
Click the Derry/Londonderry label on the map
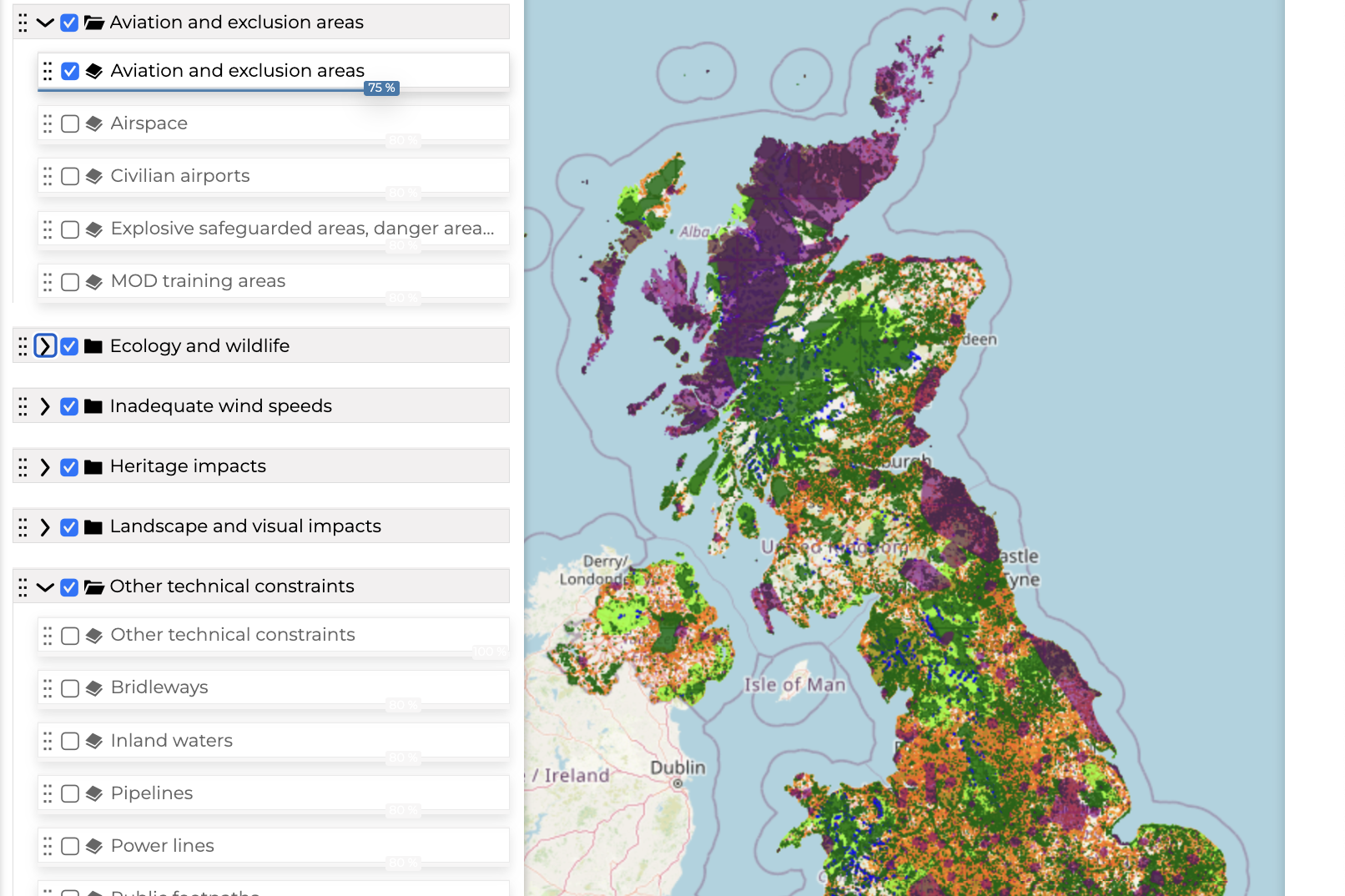593,570
